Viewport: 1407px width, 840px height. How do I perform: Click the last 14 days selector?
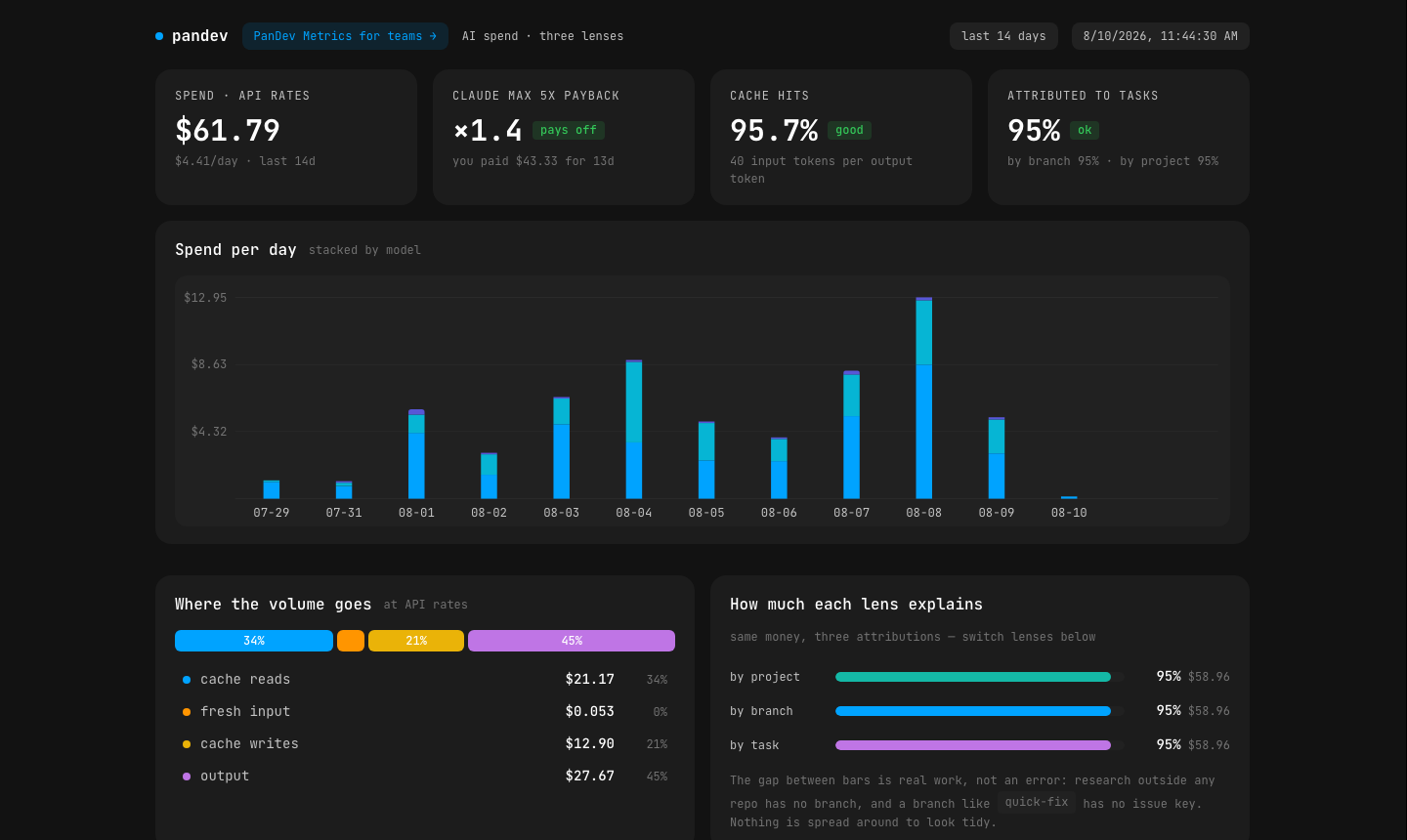pyautogui.click(x=1003, y=36)
